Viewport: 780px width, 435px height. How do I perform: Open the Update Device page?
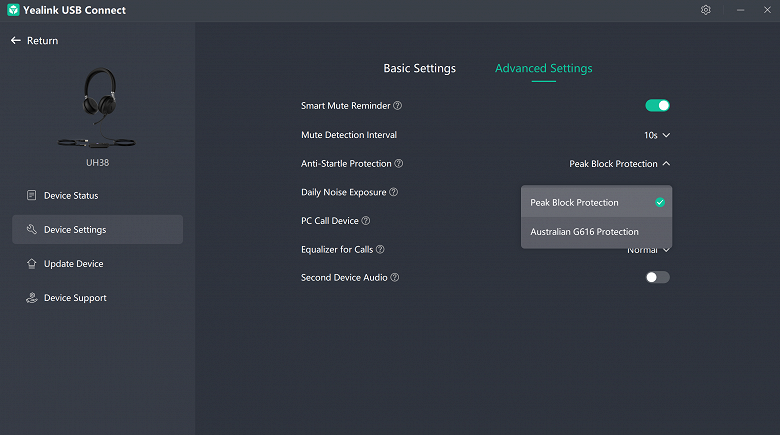(x=98, y=264)
